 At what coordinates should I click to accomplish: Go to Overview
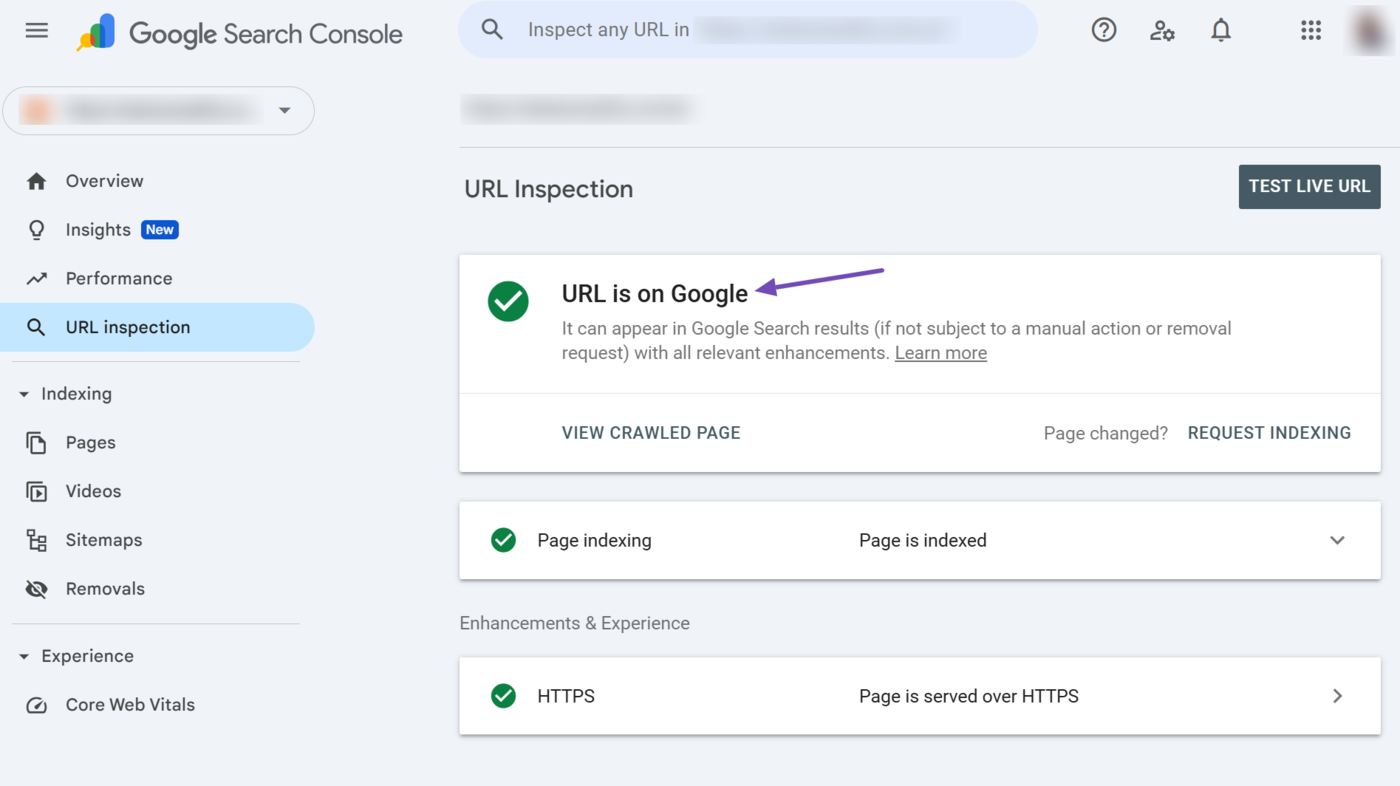105,181
